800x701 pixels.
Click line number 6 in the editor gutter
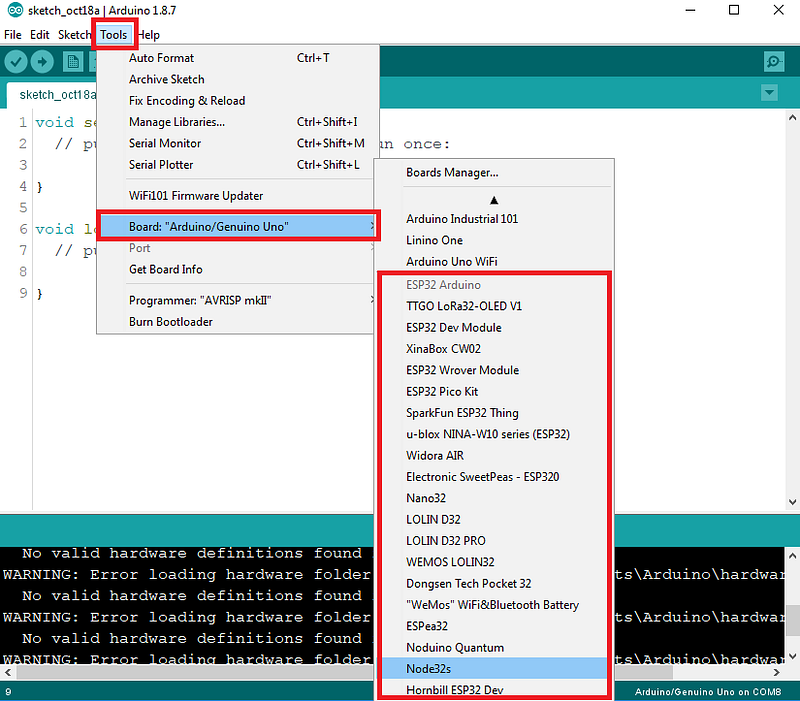click(x=23, y=229)
